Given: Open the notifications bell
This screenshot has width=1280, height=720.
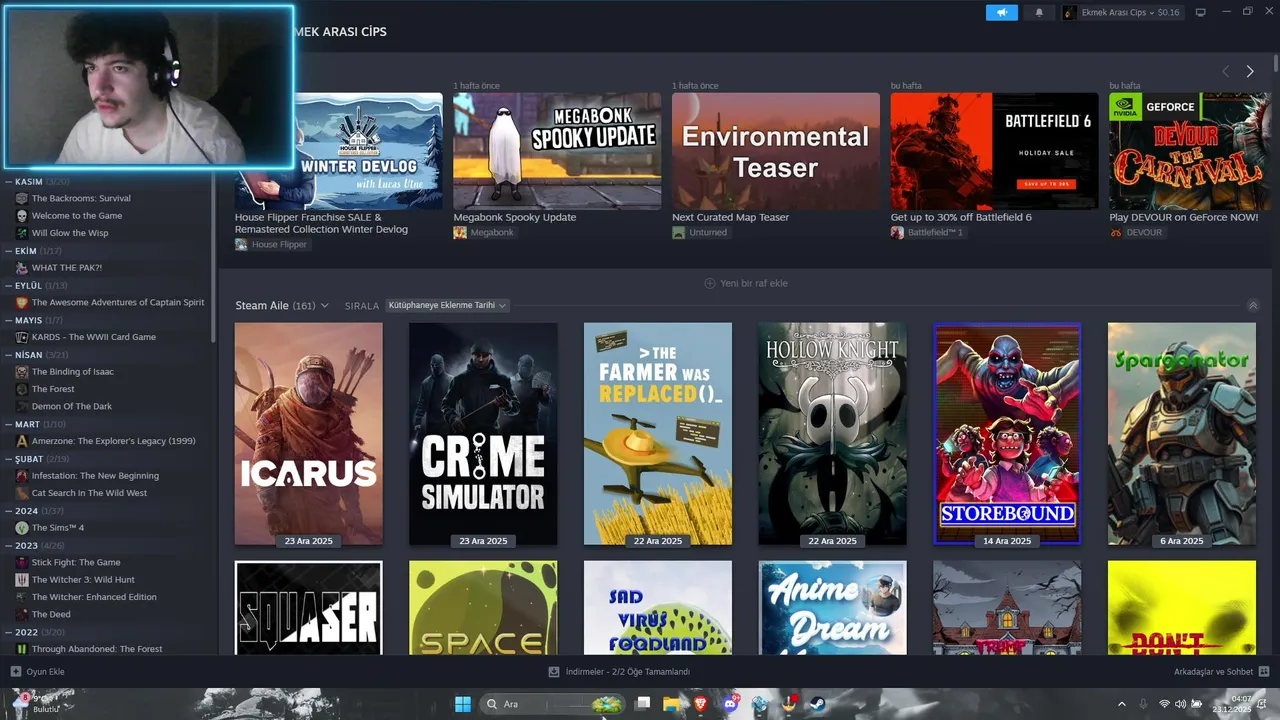Looking at the screenshot, I should point(1038,12).
